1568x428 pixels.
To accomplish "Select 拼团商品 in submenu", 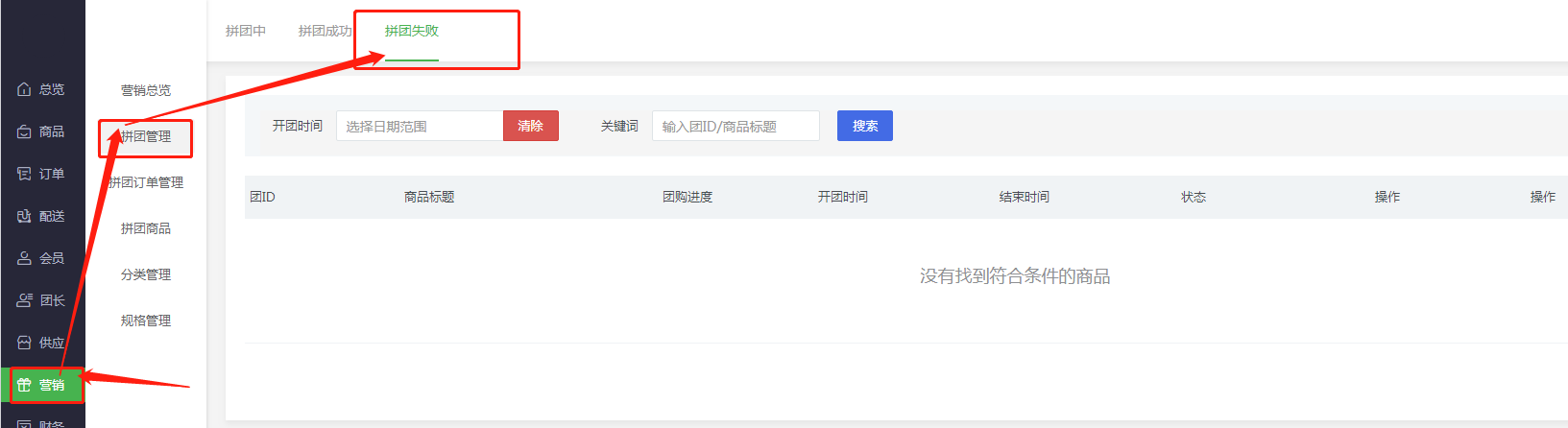I will click(x=146, y=228).
